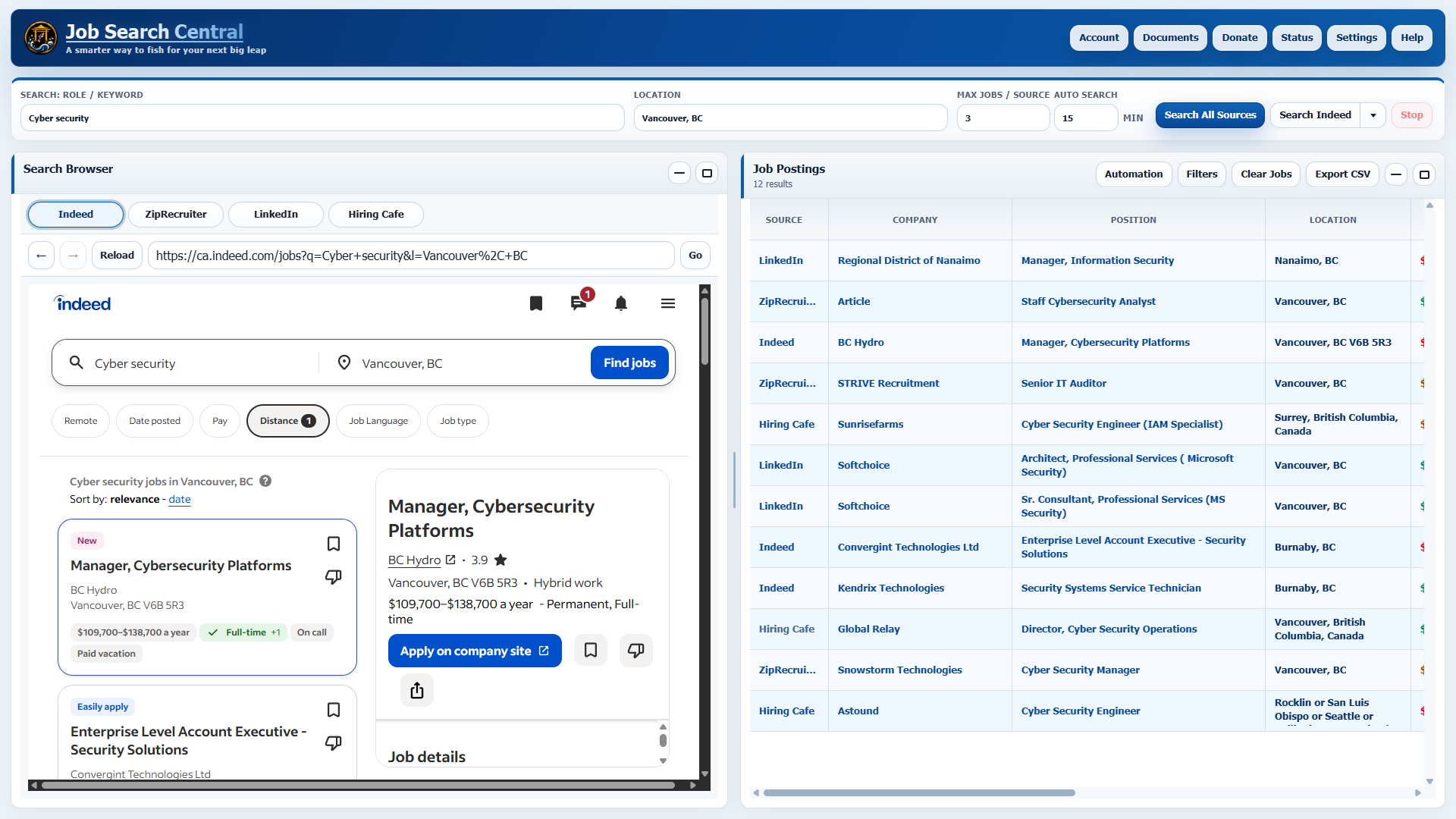Image resolution: width=1456 pixels, height=819 pixels.
Task: Open the Automation options
Action: tap(1134, 174)
